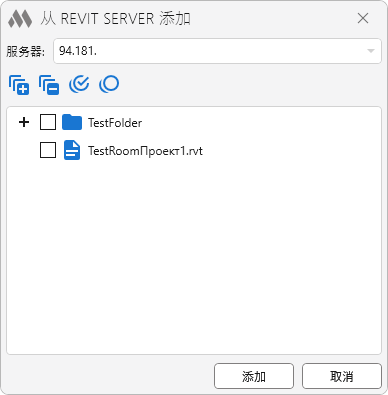Click the 添加 button
Viewport: 388px width, 395px height.
click(x=254, y=376)
